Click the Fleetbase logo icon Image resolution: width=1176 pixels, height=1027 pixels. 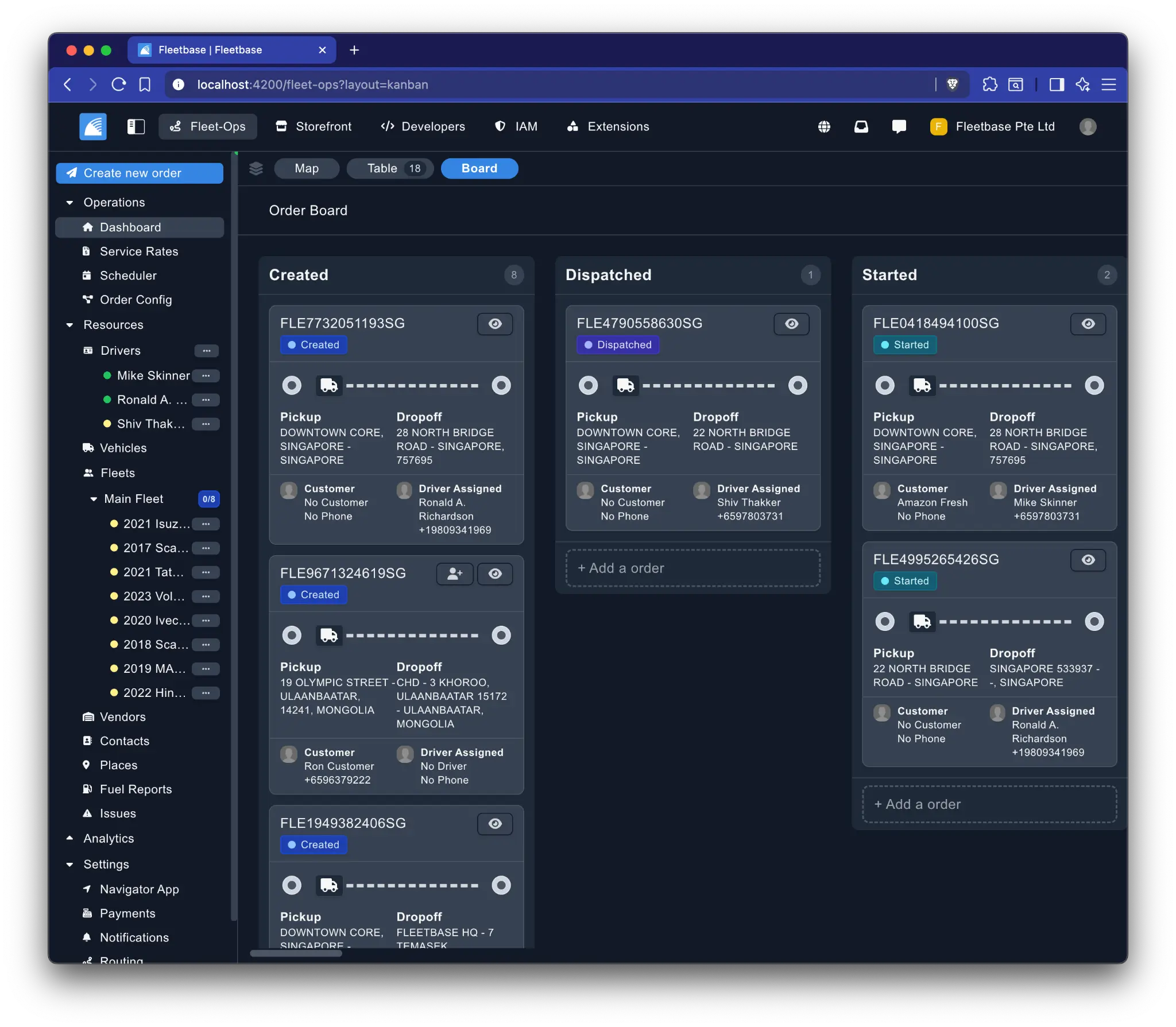coord(93,126)
